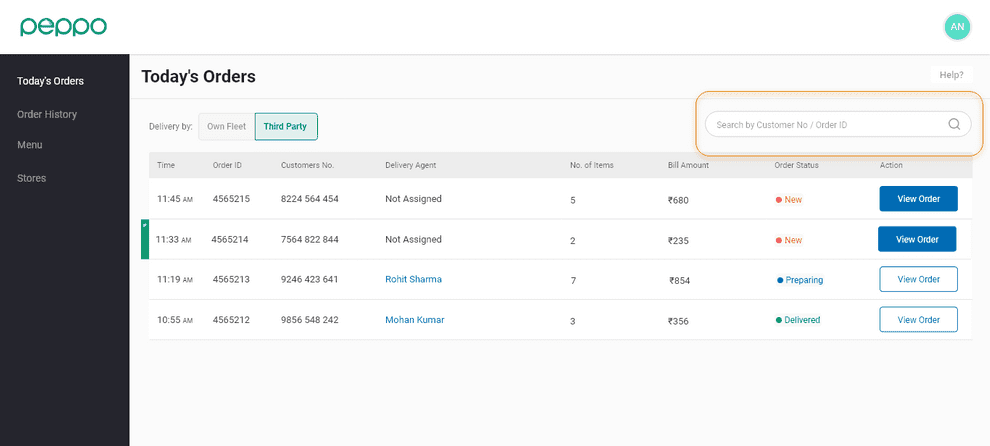
Task: Open the Menu section
Action: 30,145
